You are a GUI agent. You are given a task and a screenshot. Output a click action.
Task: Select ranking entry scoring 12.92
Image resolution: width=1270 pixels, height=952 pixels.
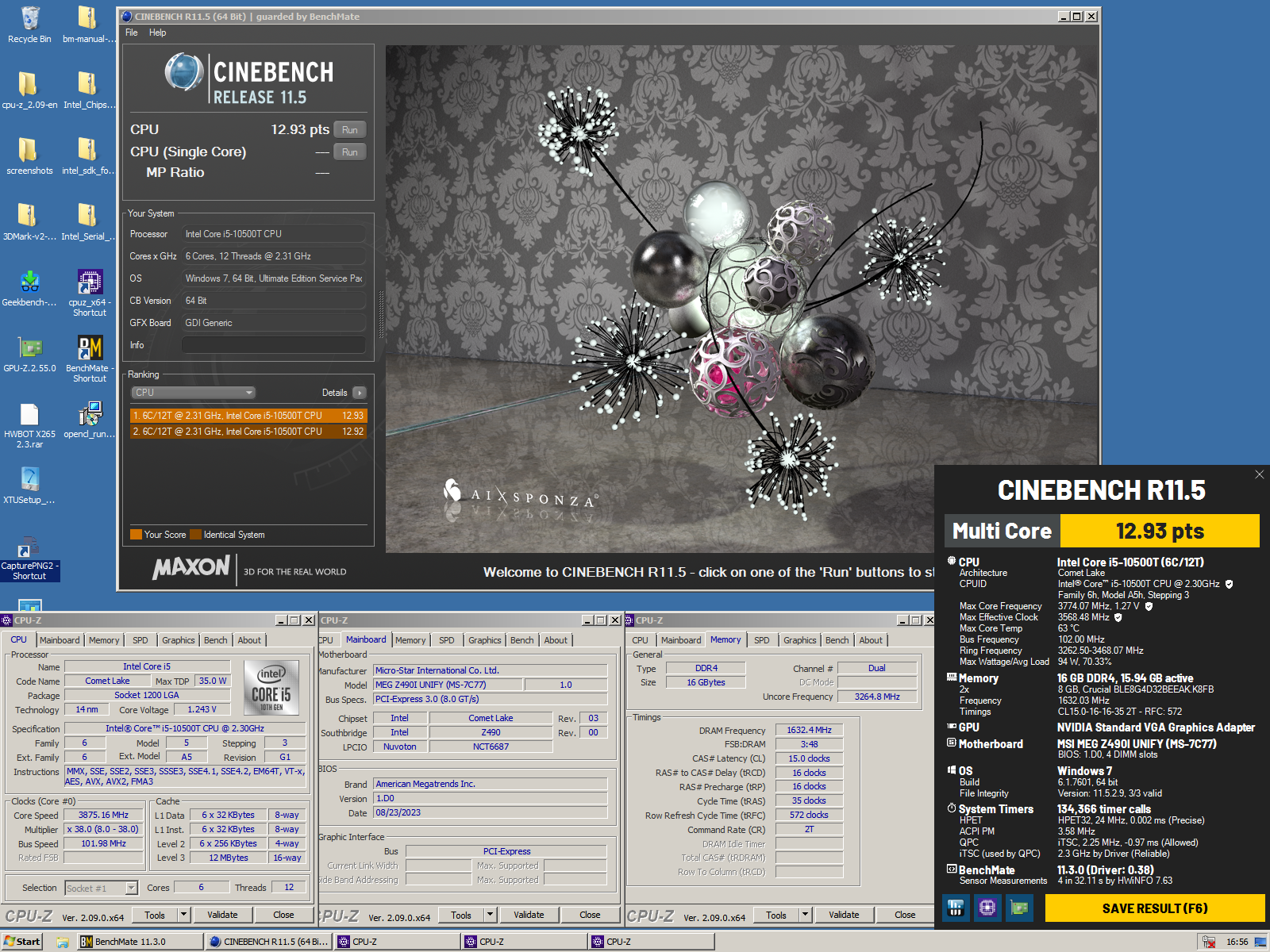coord(248,432)
